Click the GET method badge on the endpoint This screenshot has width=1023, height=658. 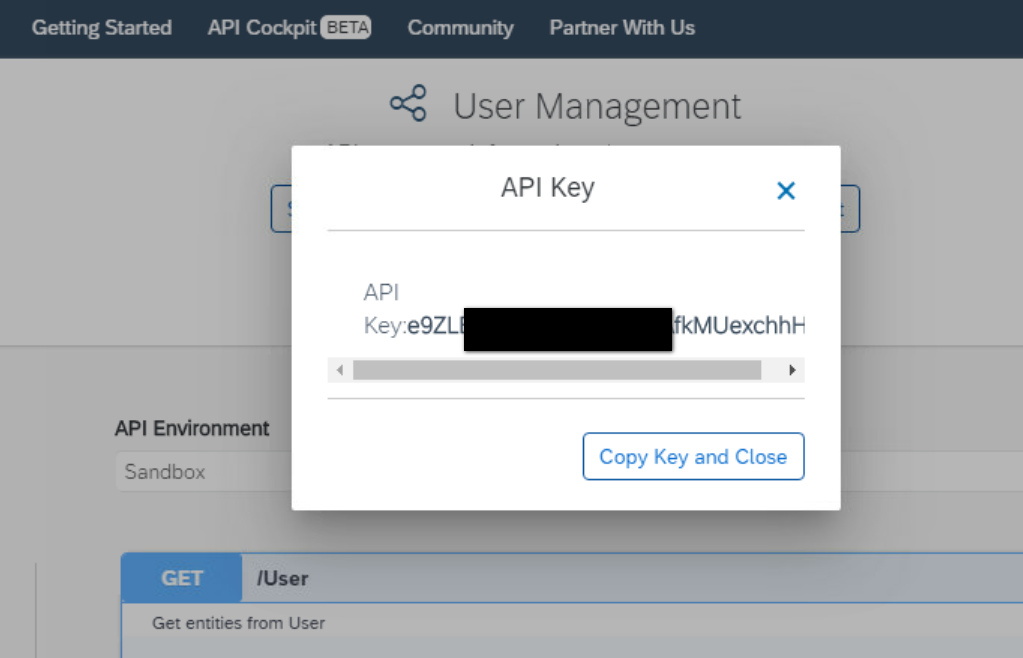coord(180,578)
